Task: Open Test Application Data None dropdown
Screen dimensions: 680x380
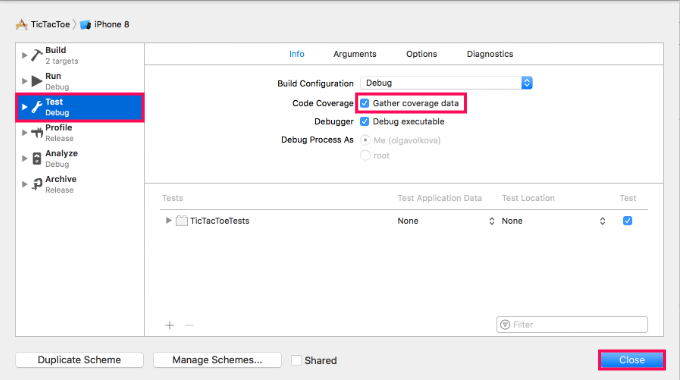Action: pyautogui.click(x=446, y=221)
